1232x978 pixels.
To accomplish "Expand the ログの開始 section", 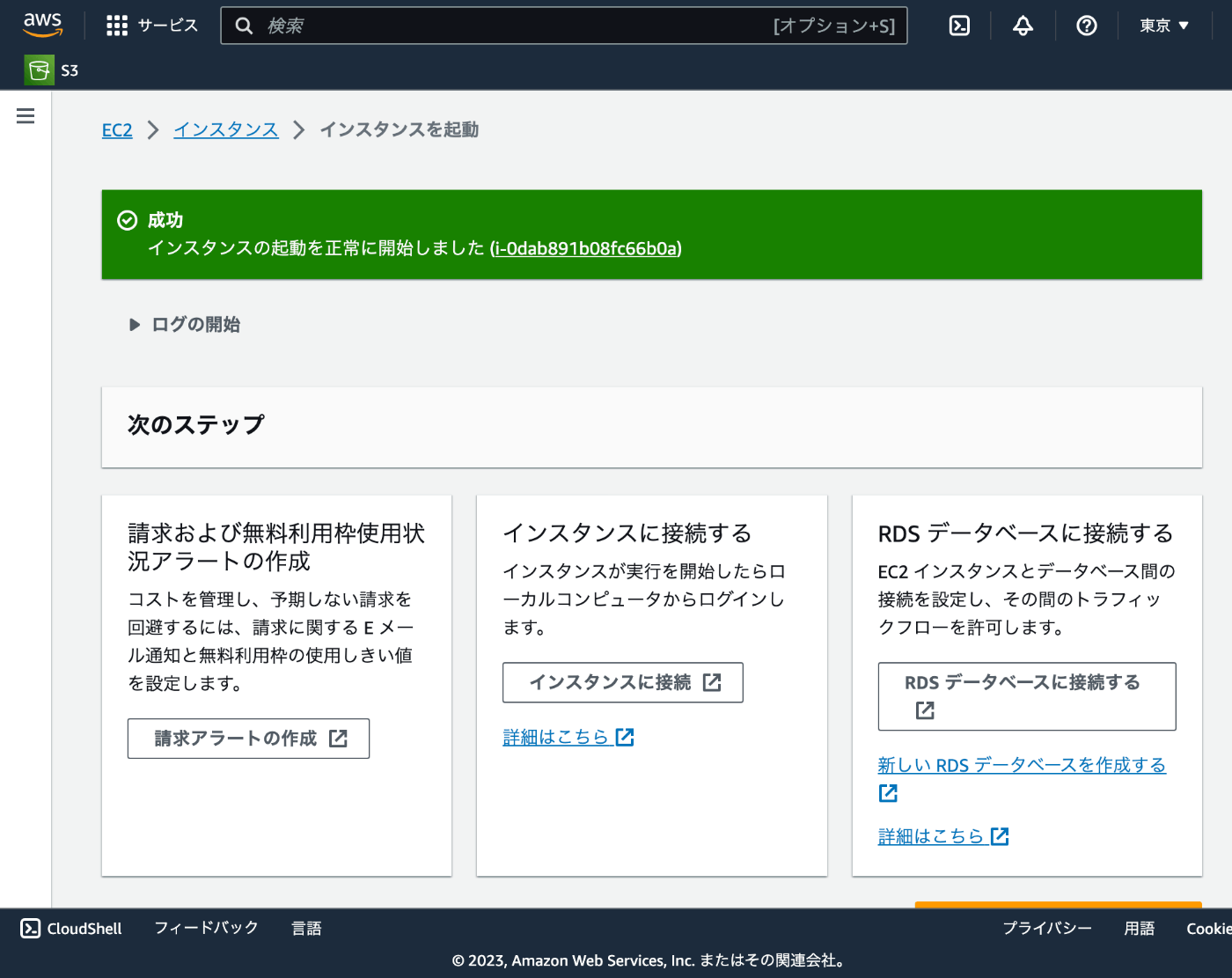I will 185,325.
